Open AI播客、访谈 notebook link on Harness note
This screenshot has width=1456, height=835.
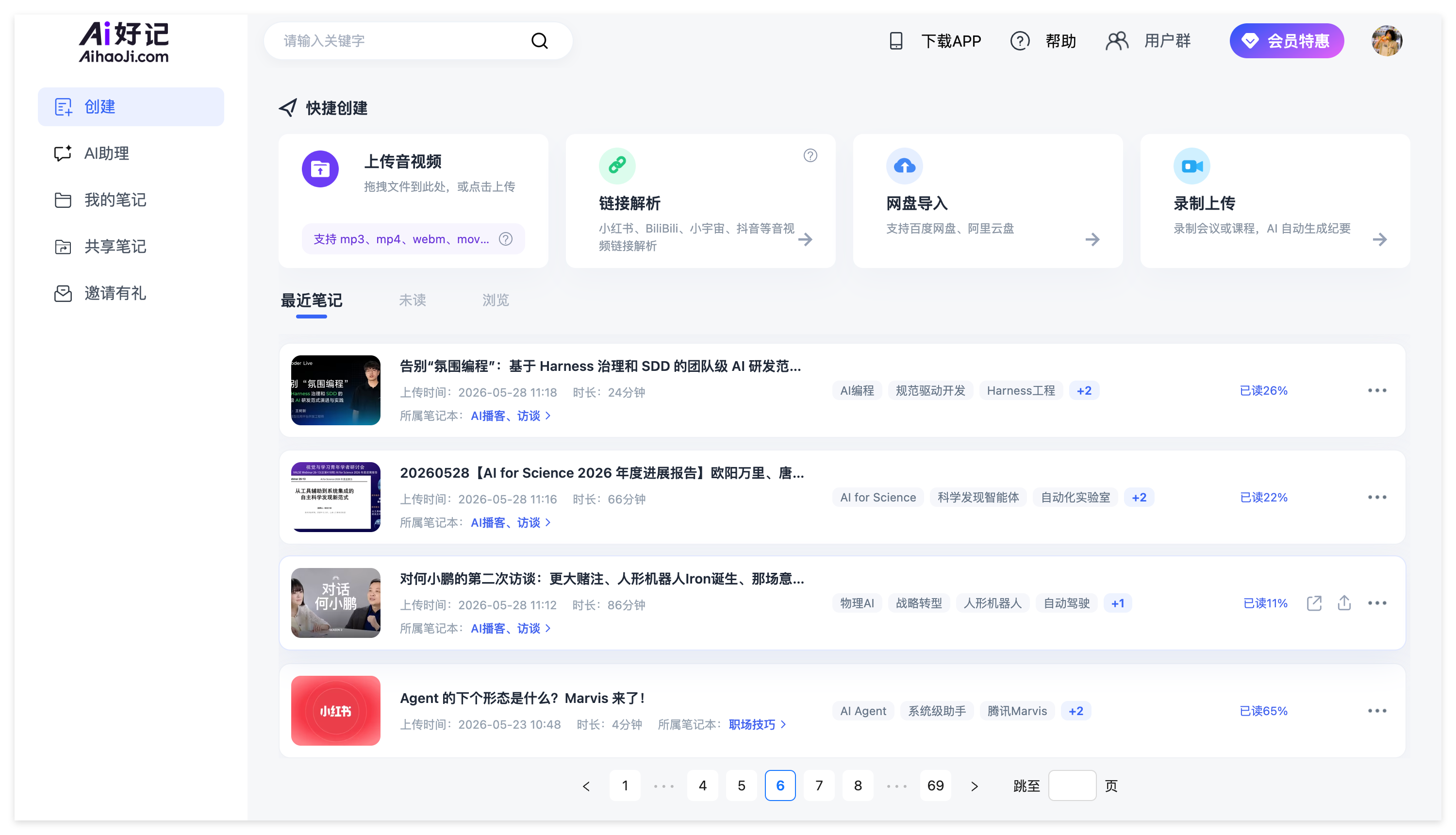point(510,416)
